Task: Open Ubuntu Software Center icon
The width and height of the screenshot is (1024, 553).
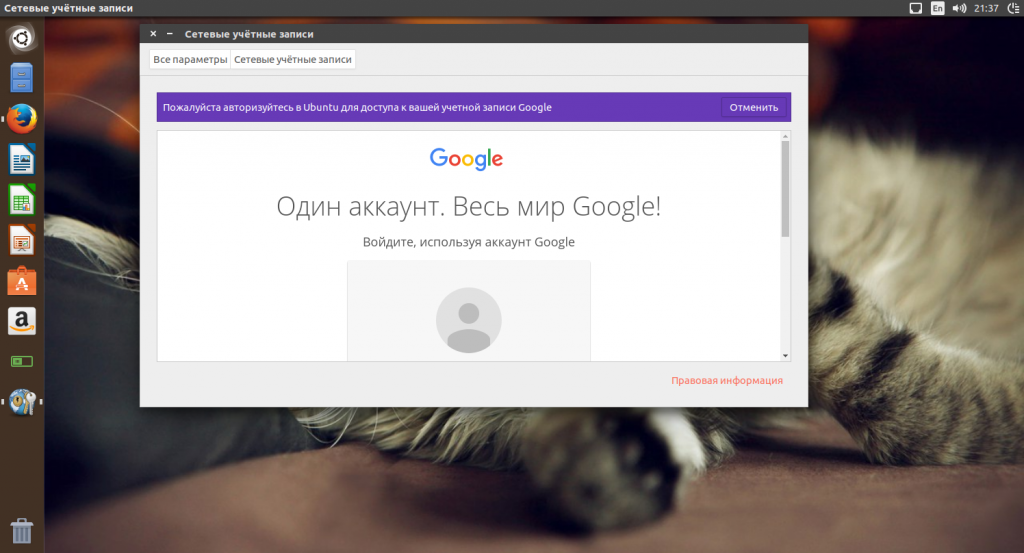Action: pyautogui.click(x=22, y=281)
